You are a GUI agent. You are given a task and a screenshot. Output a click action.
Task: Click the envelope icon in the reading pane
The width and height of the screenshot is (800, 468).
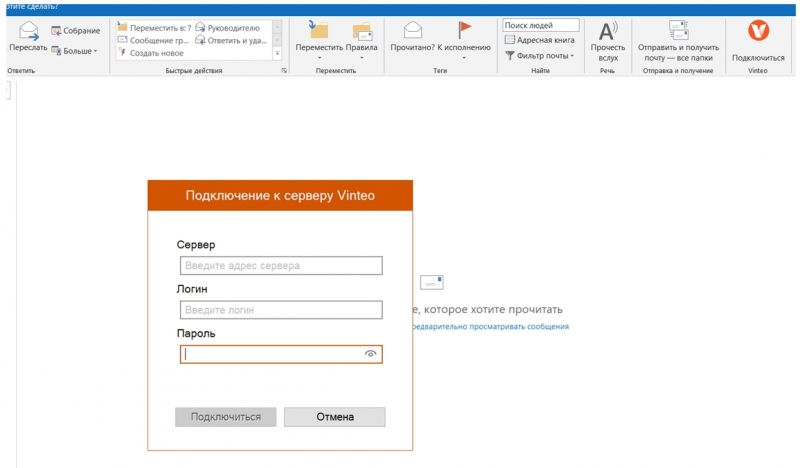tap(432, 282)
